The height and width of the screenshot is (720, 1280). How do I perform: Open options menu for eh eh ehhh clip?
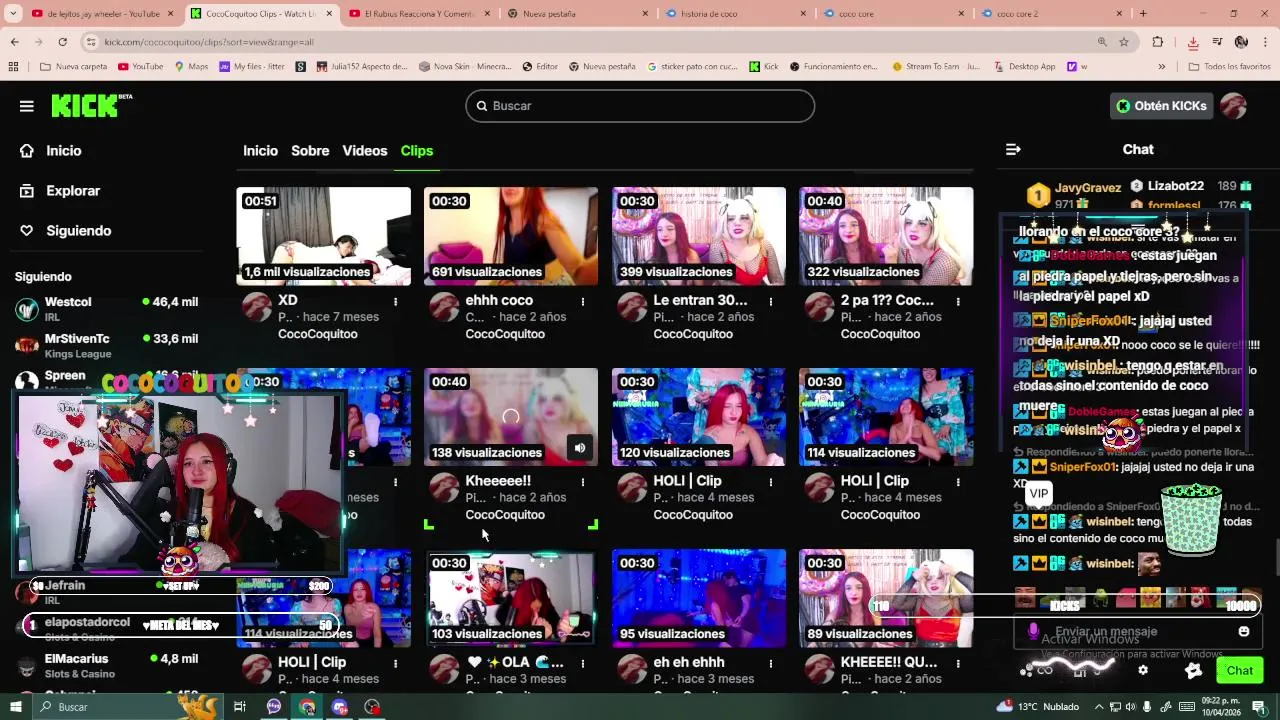[771, 663]
